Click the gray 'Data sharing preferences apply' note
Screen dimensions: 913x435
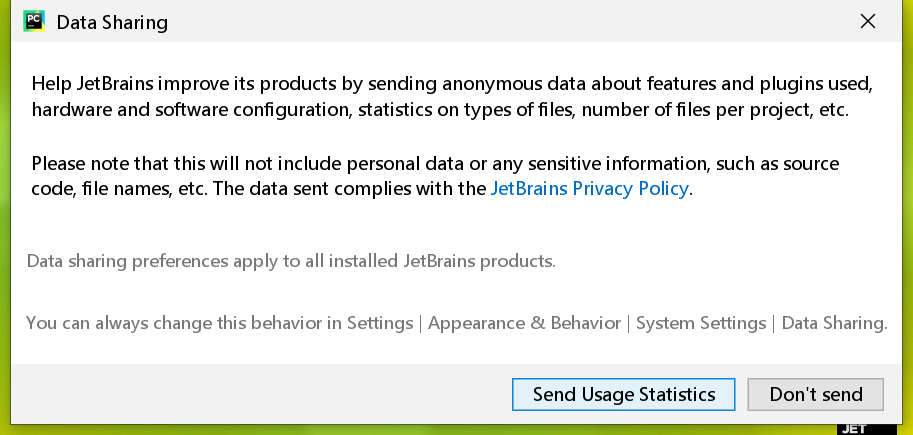290,262
